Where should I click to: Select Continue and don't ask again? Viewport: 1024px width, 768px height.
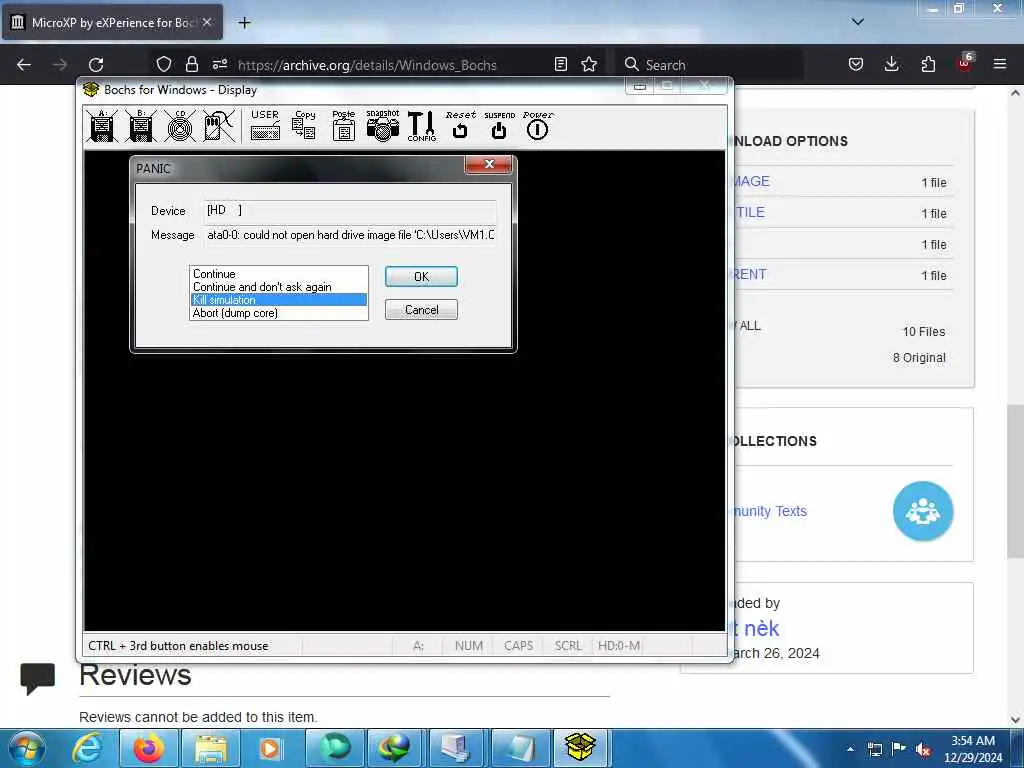click(279, 287)
